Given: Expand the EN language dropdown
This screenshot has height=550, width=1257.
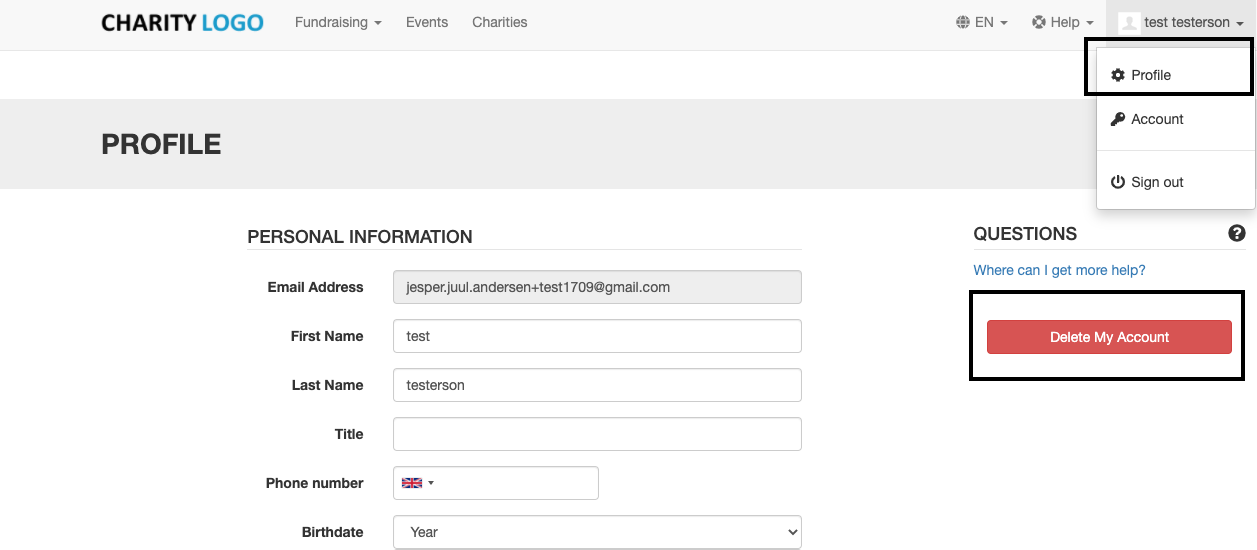Looking at the screenshot, I should point(982,22).
